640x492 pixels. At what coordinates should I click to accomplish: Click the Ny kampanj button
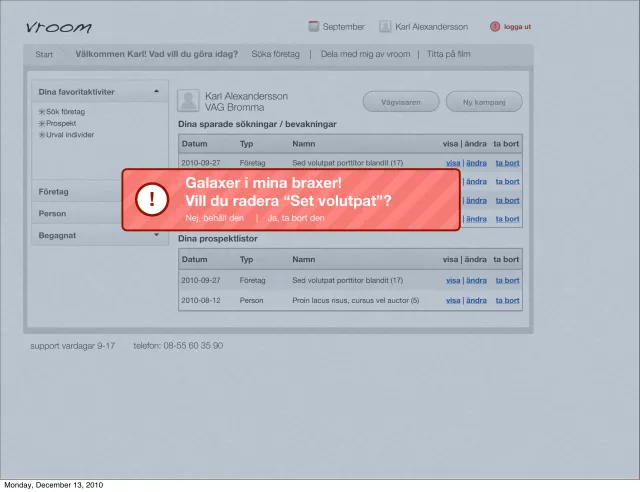484,102
